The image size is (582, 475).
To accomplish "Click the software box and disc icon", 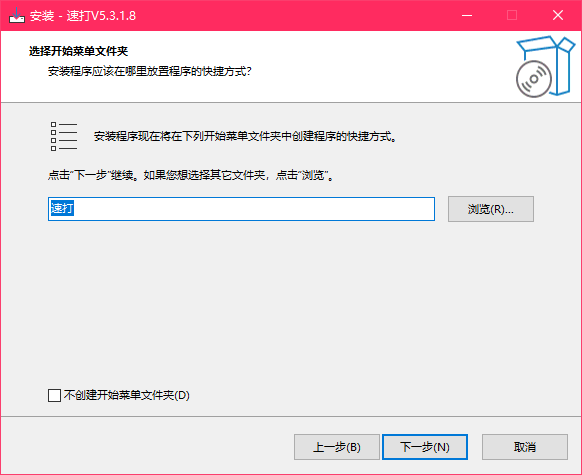I will 545,67.
